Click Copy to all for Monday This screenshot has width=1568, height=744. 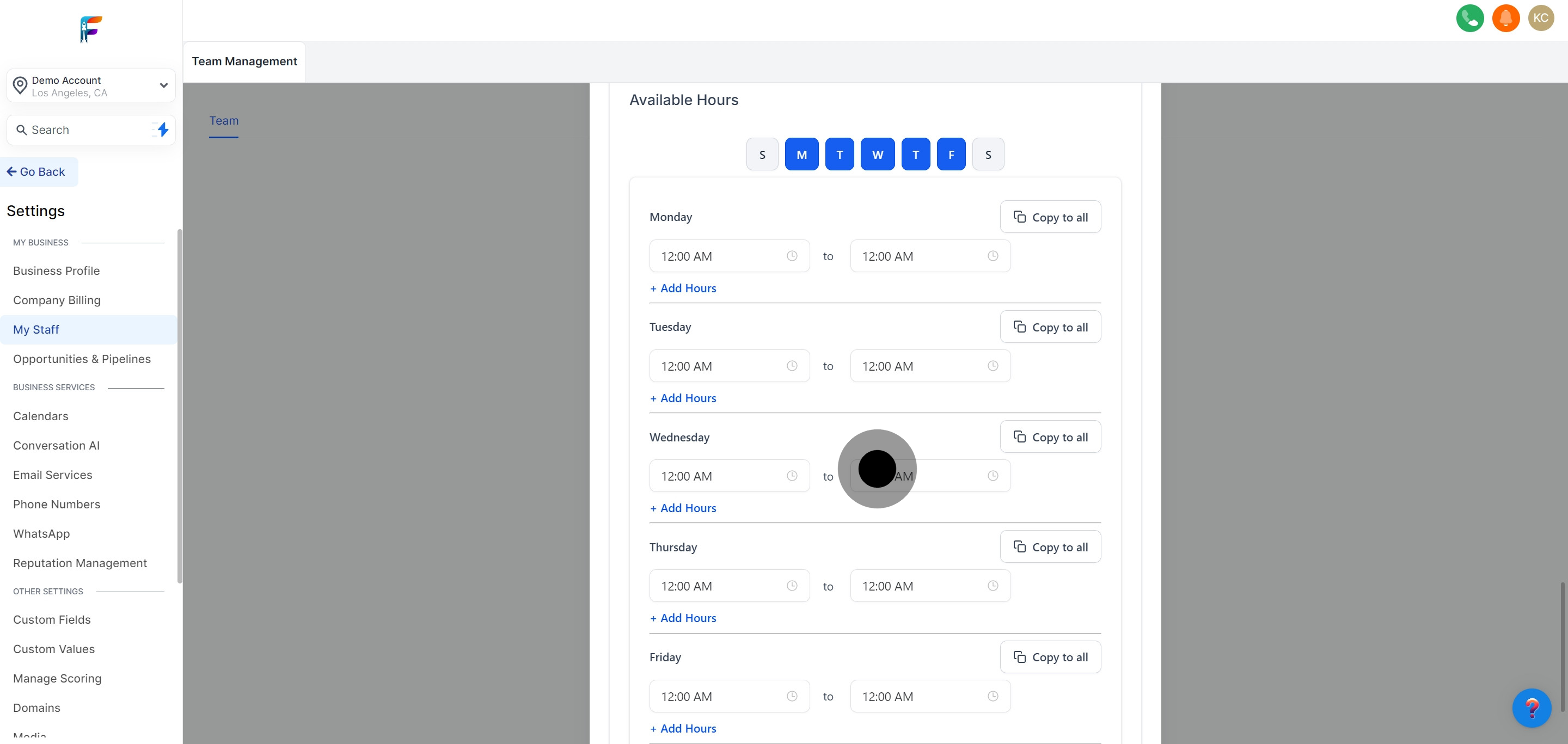(1050, 217)
